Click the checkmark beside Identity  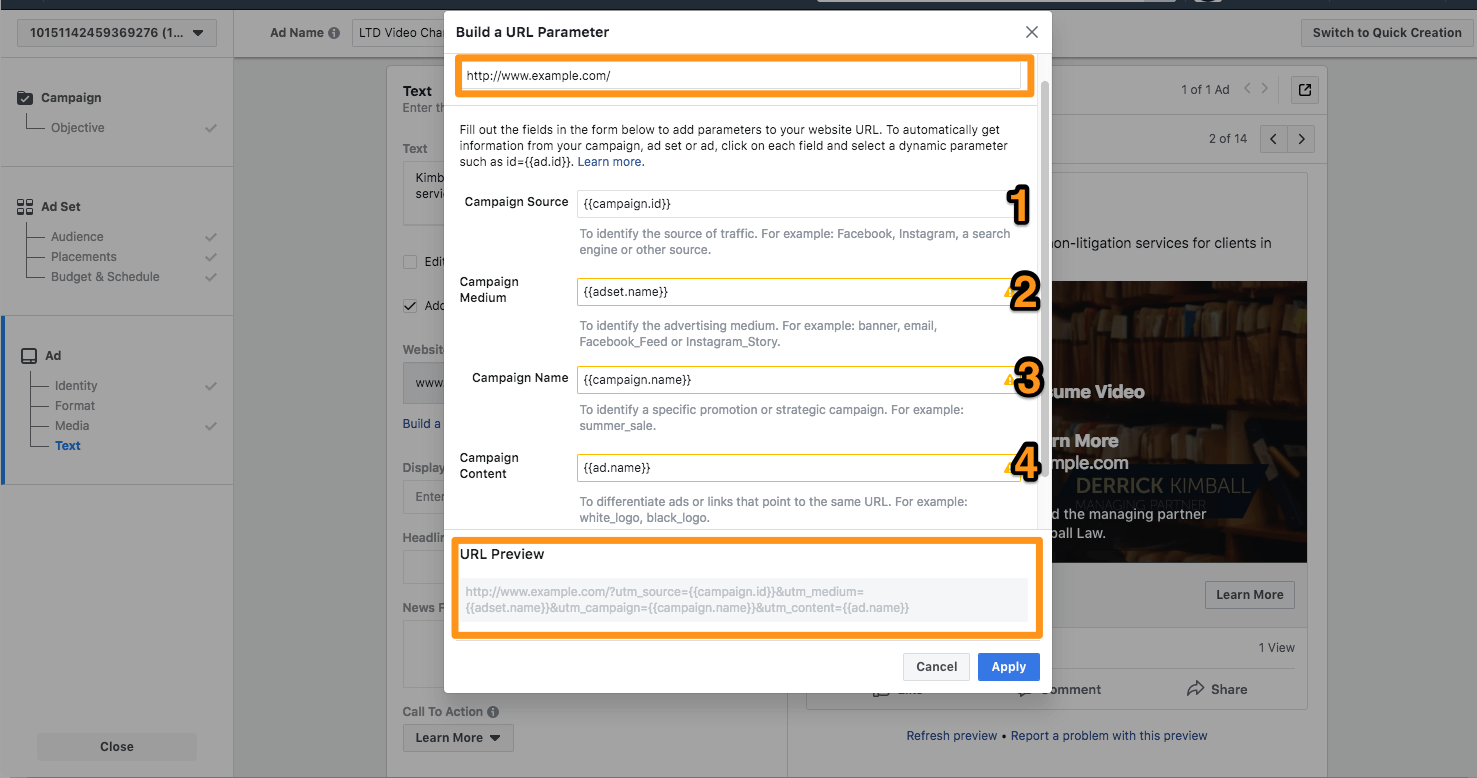click(211, 386)
